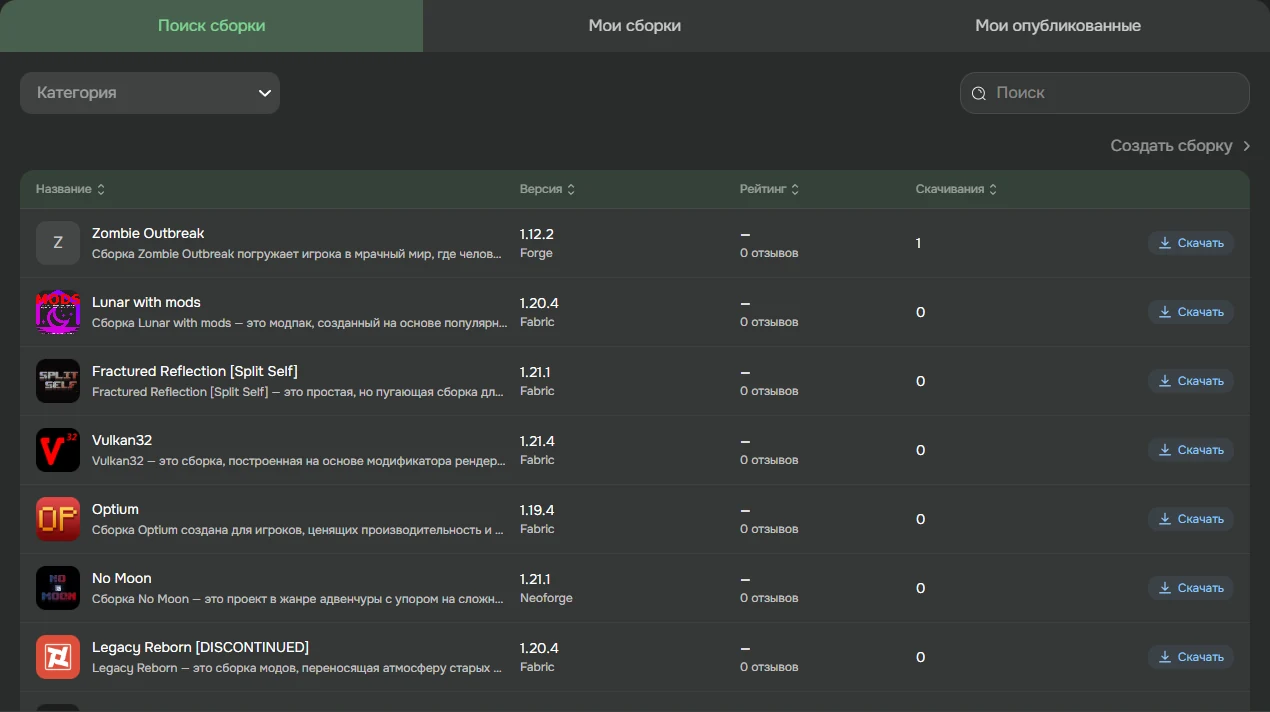Select the Optium OF icon
This screenshot has height=712, width=1270.
click(58, 519)
